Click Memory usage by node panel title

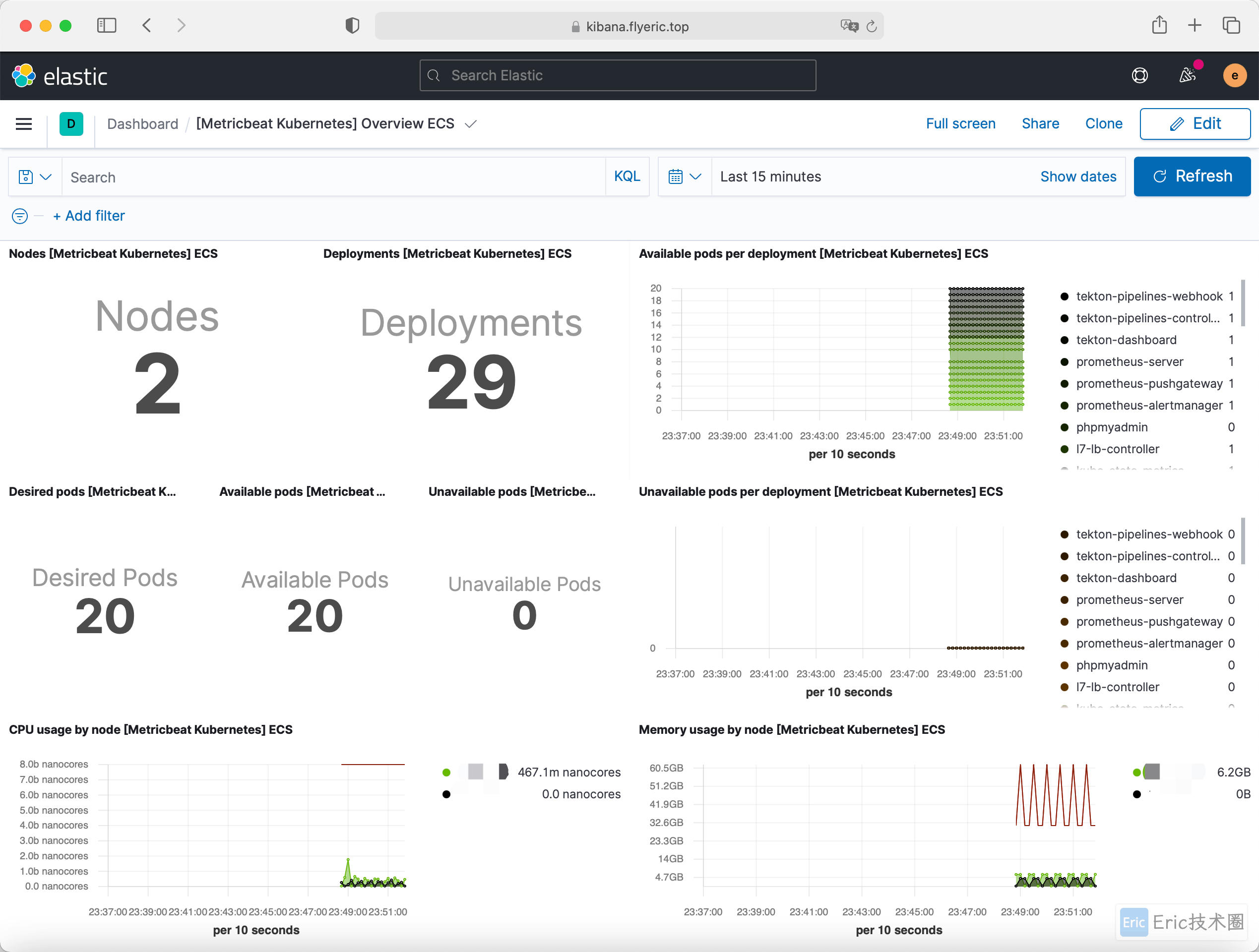[792, 729]
